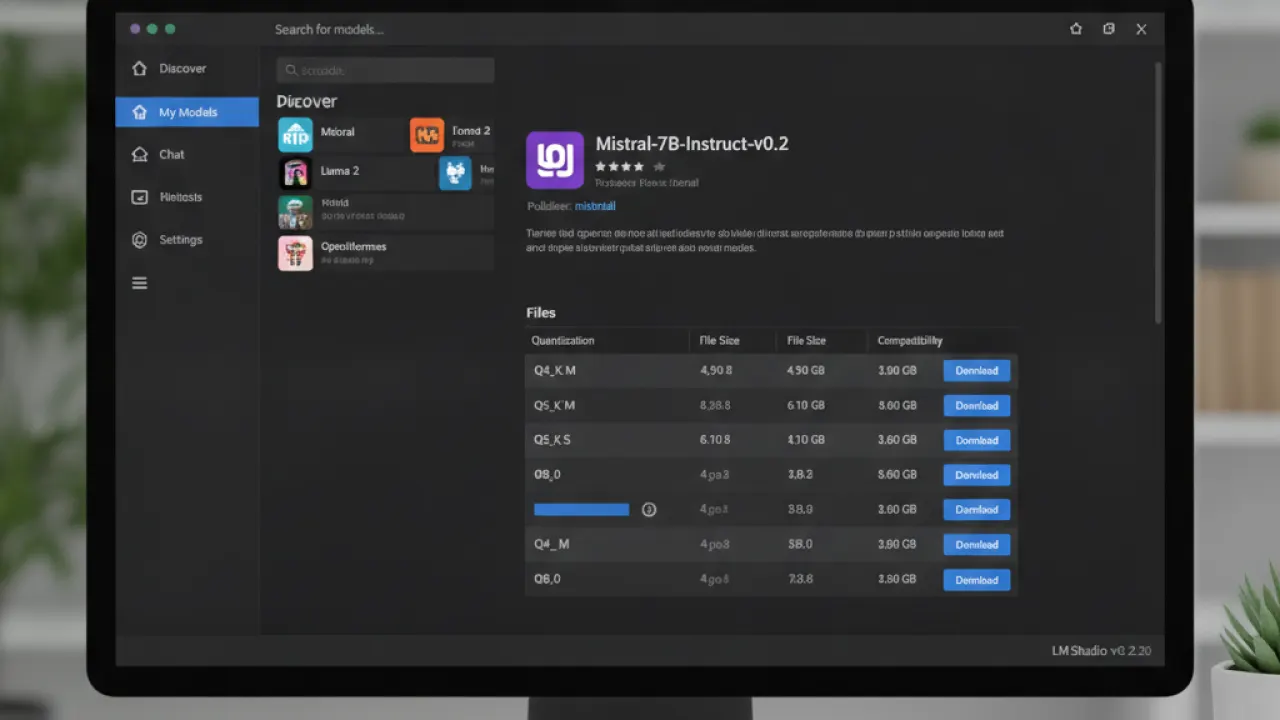Screen dimensions: 1280x720
Task: Select the Openhermes list entry text
Action: pos(353,247)
